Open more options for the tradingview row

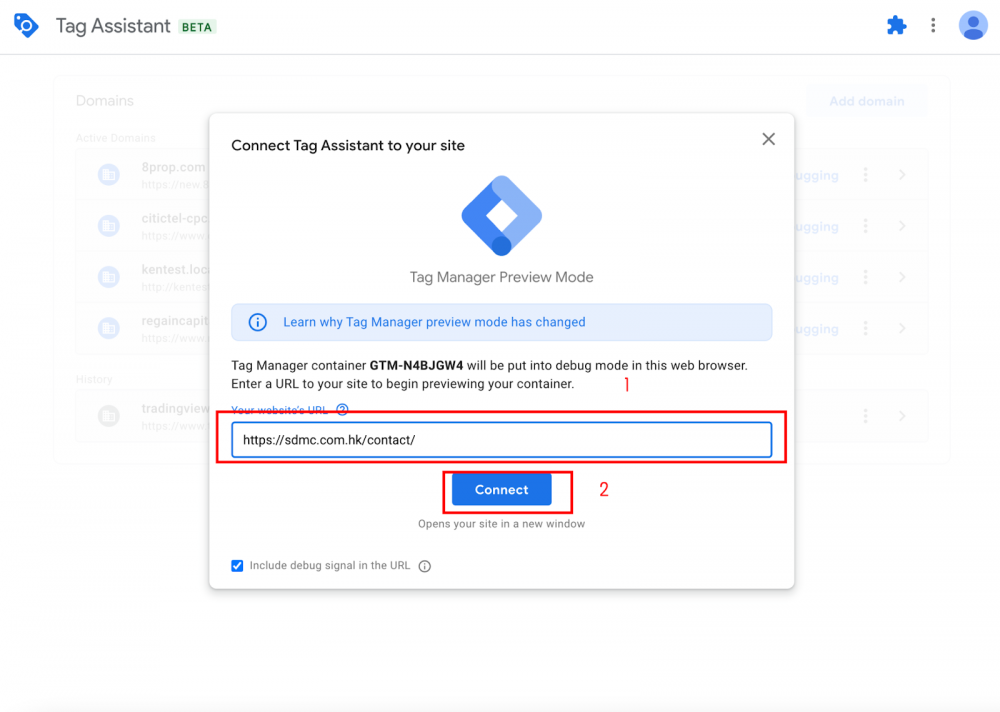click(x=865, y=416)
